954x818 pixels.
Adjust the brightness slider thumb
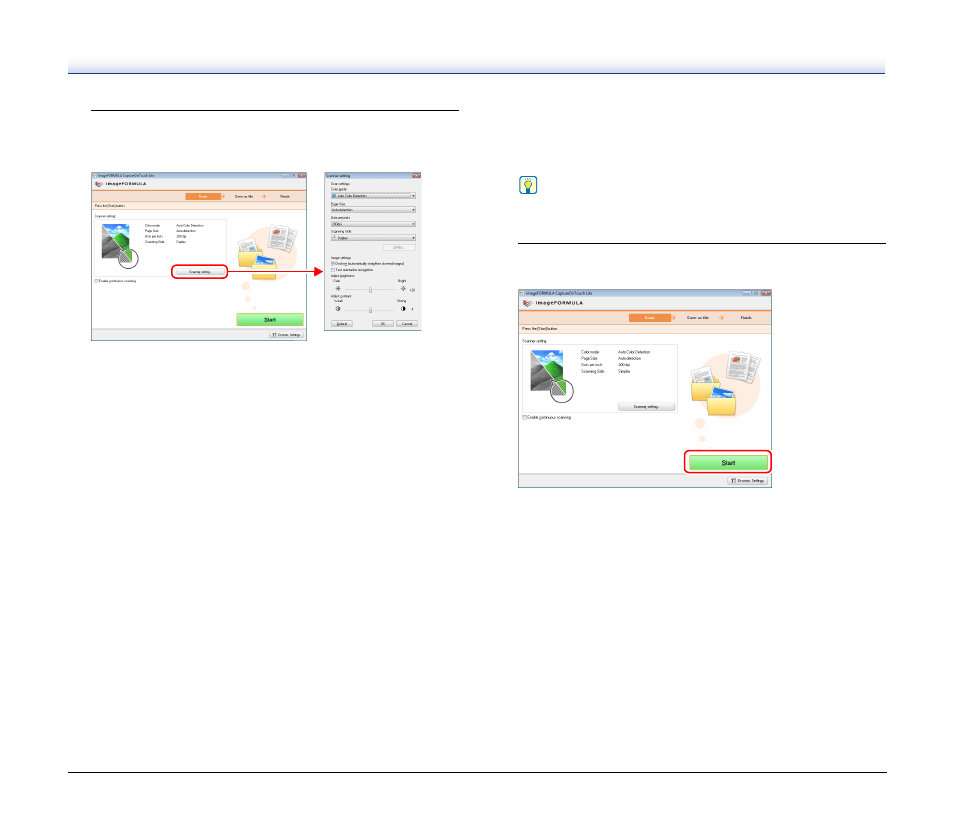point(370,290)
